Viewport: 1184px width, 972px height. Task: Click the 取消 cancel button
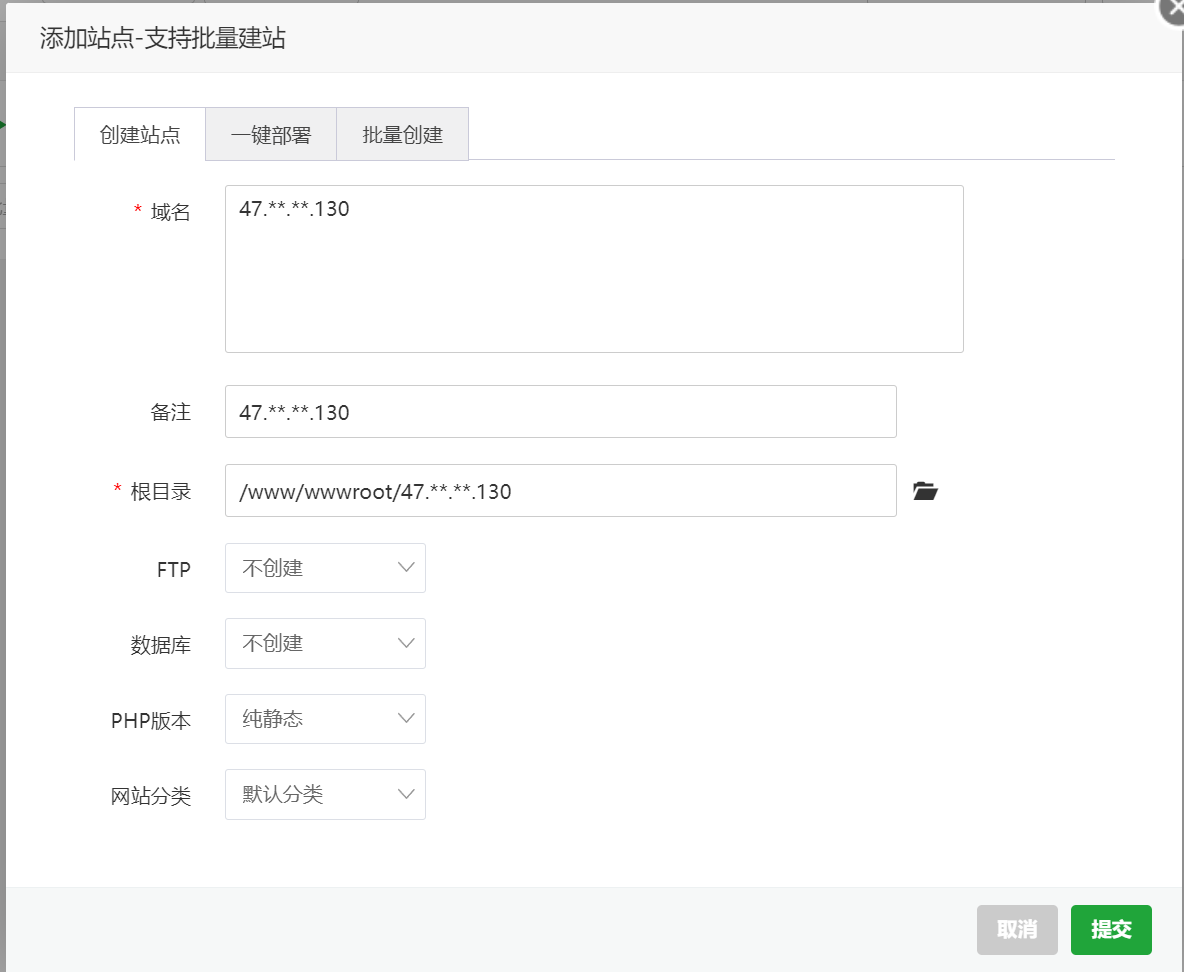pyautogui.click(x=1017, y=930)
